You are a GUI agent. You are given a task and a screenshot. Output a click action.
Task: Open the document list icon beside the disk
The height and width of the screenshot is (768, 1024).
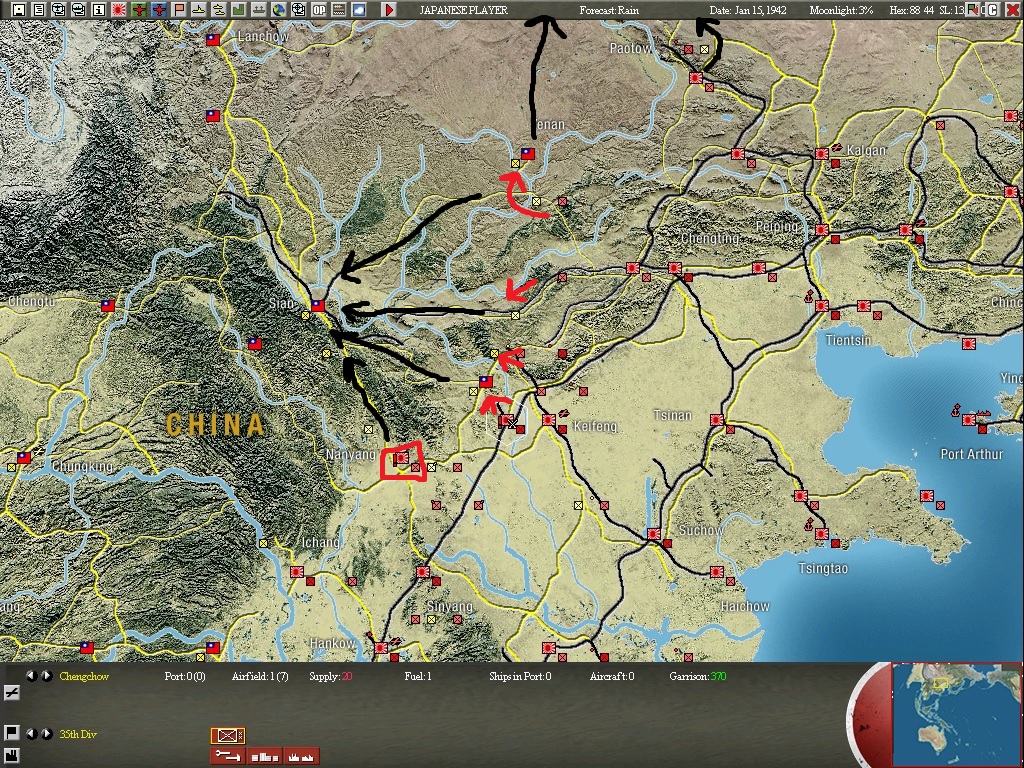[x=39, y=10]
